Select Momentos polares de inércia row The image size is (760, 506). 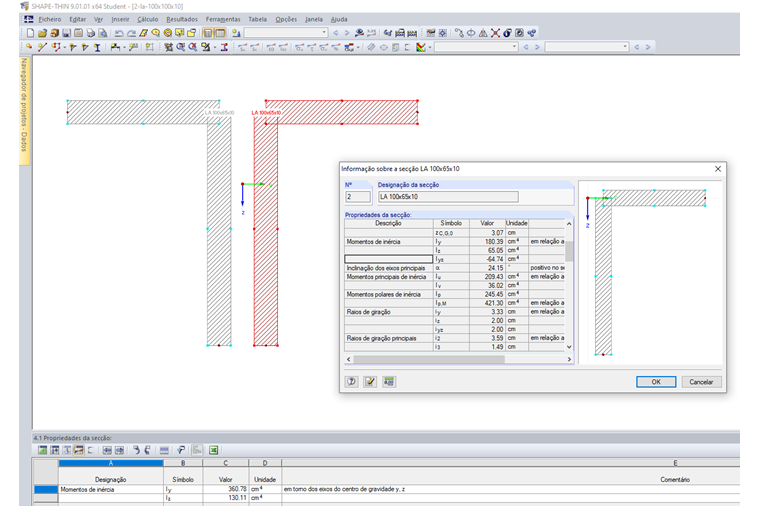coord(455,294)
